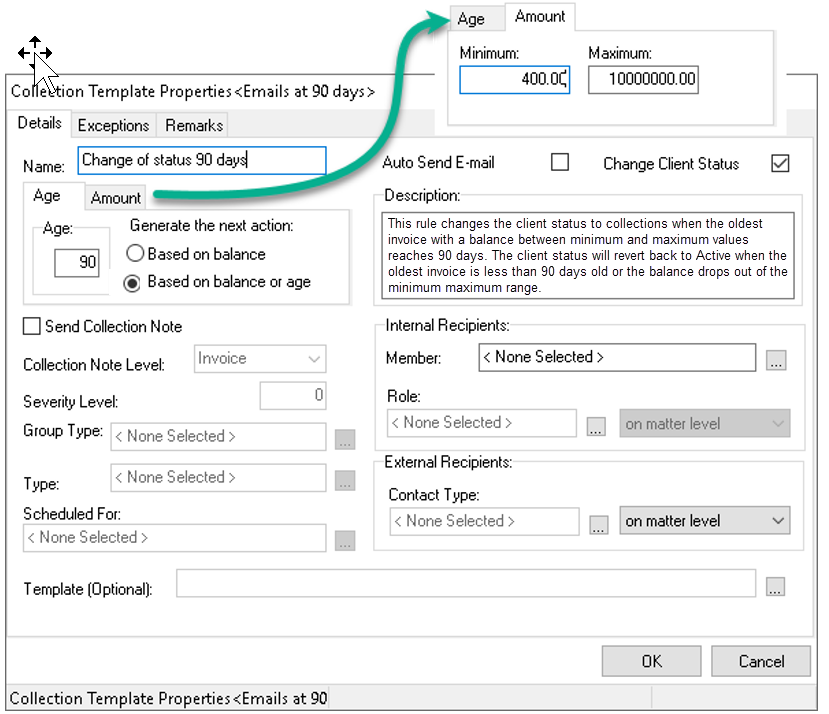Select the Based on balance radio option
Image resolution: width=829 pixels, height=714 pixels.
pyautogui.click(x=135, y=253)
